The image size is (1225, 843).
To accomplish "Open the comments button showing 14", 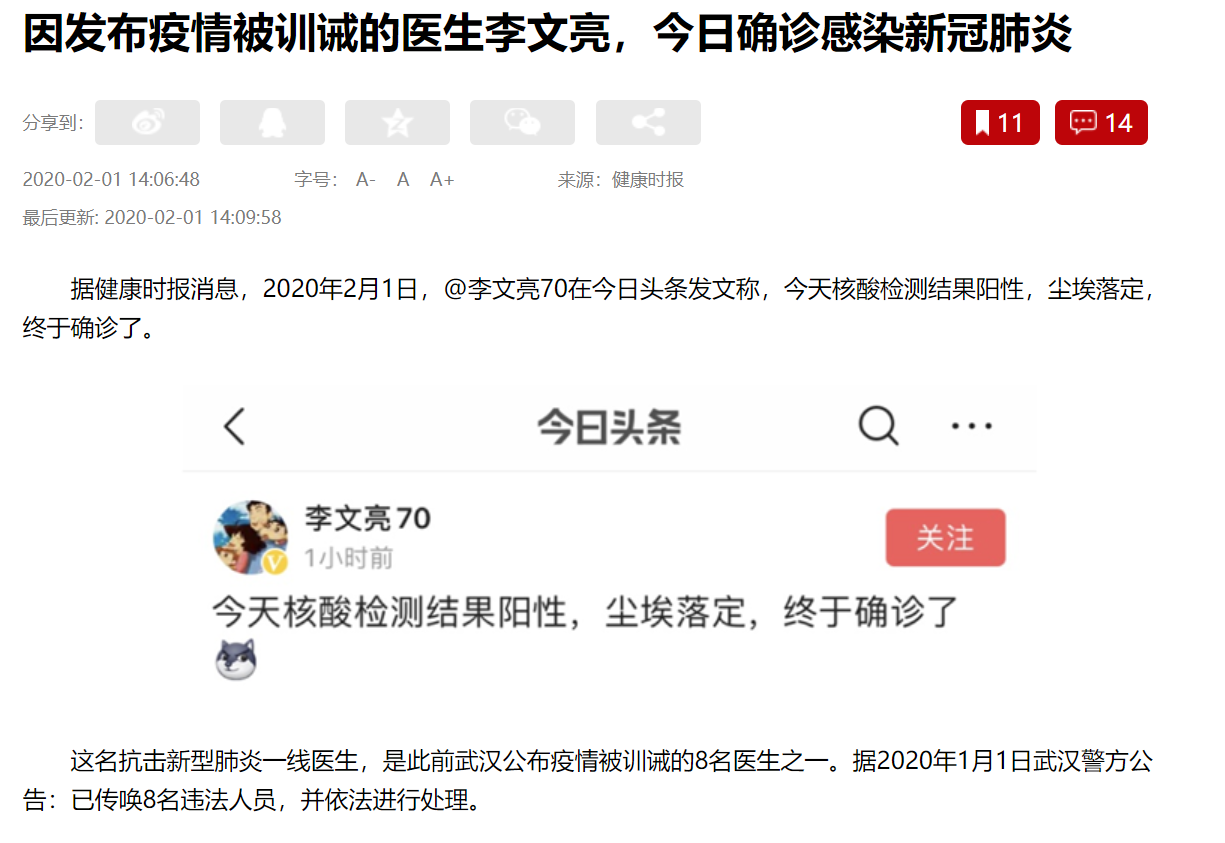I will pyautogui.click(x=1101, y=122).
